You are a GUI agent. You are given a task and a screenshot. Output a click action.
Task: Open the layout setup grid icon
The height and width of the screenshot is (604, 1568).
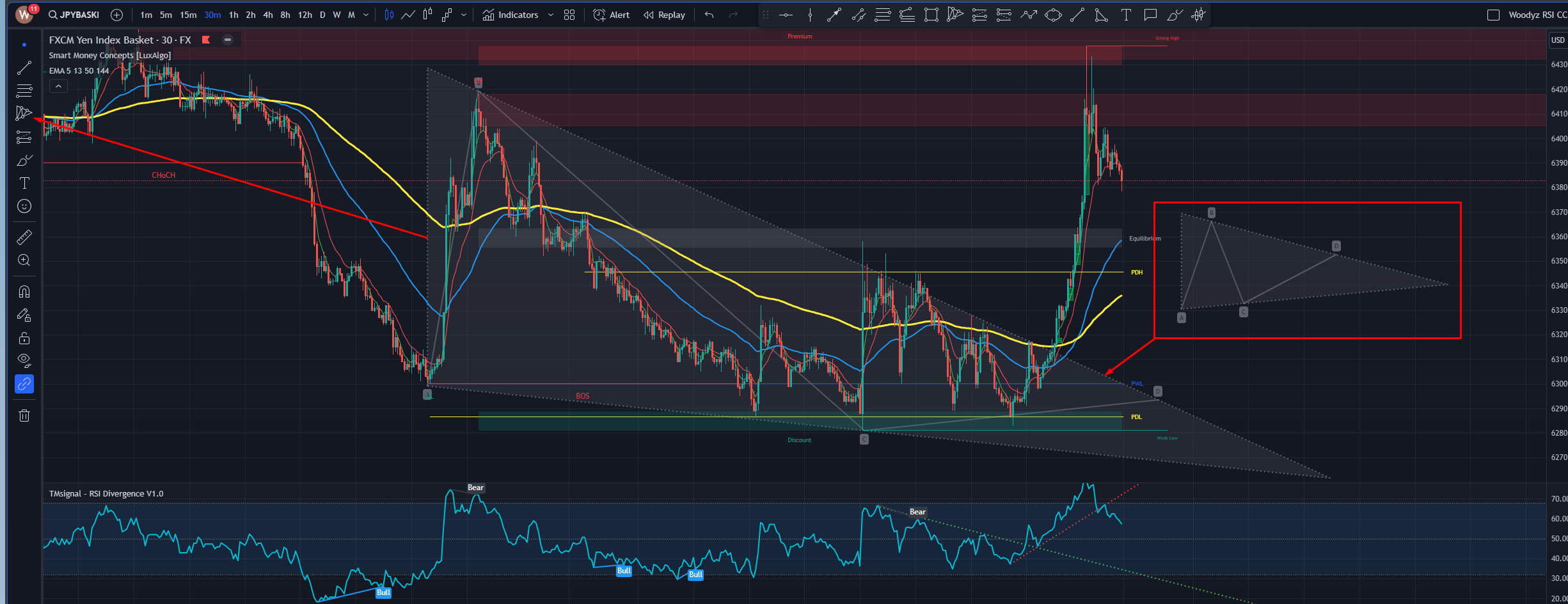click(x=569, y=15)
